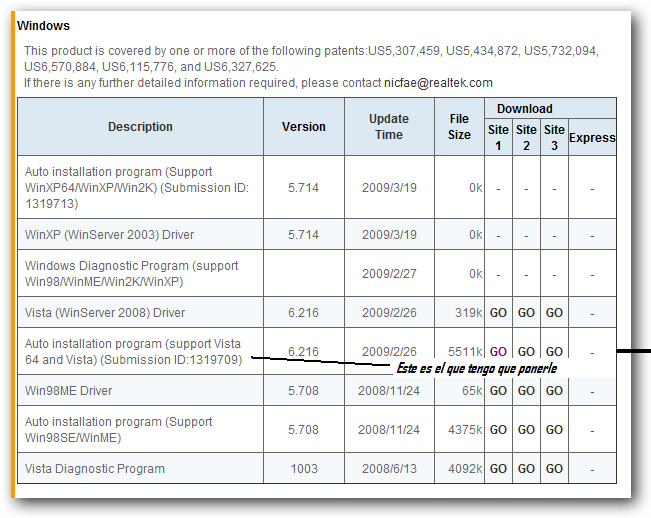Click Site 2 GO for 5511k Vista auto installer
651x518 pixels.
coord(526,352)
